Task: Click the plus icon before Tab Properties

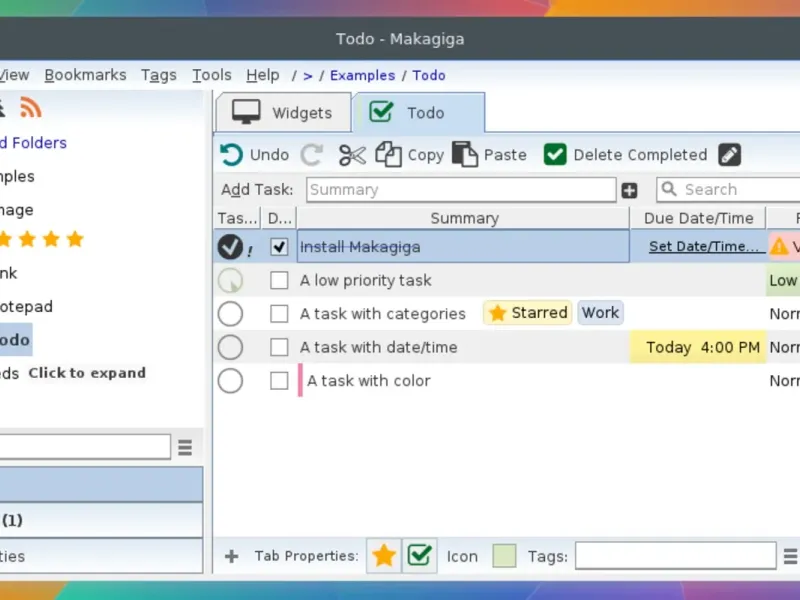Action: click(x=231, y=556)
